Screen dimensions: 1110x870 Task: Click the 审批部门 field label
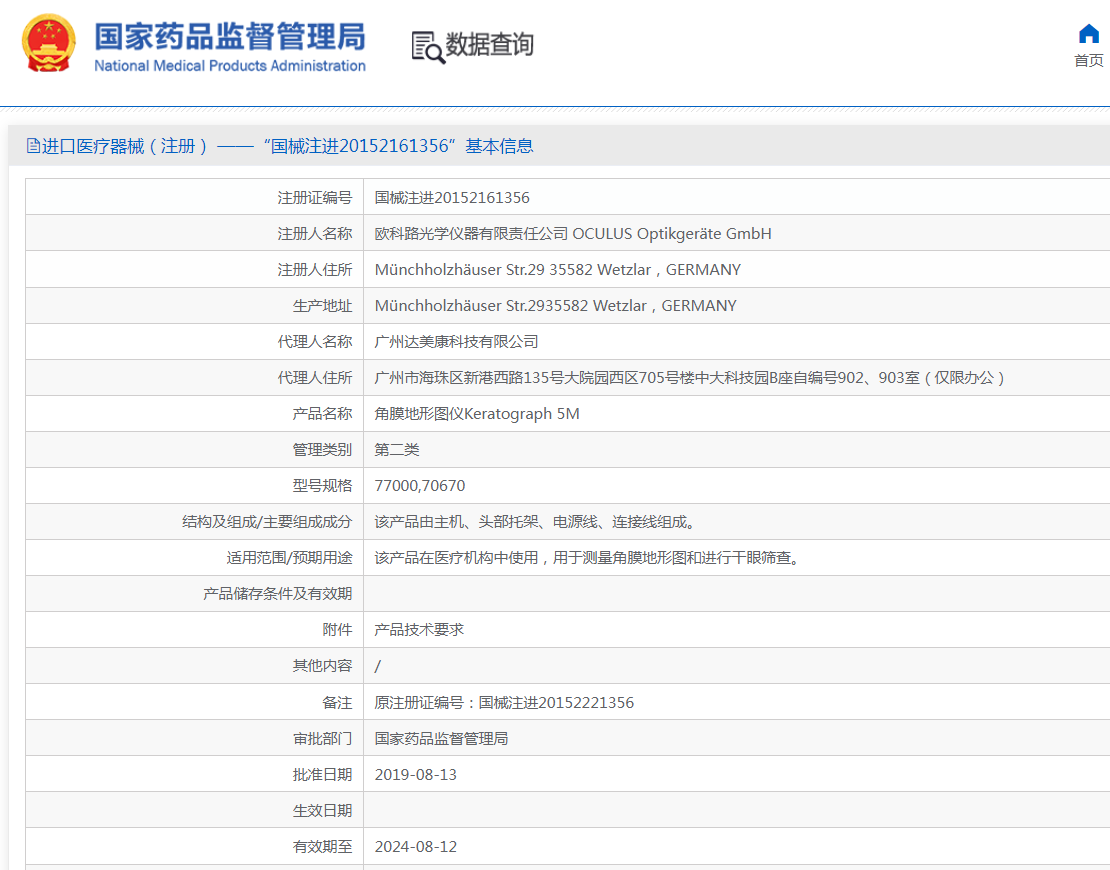(322, 739)
